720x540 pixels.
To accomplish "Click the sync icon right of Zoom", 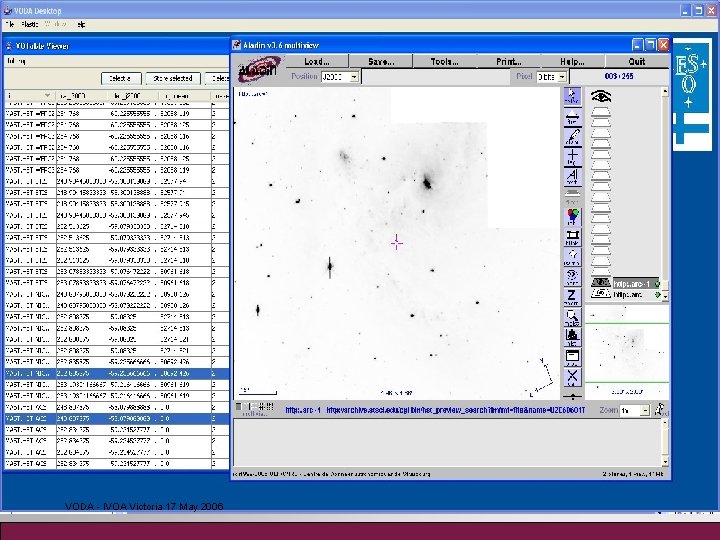I will [662, 410].
